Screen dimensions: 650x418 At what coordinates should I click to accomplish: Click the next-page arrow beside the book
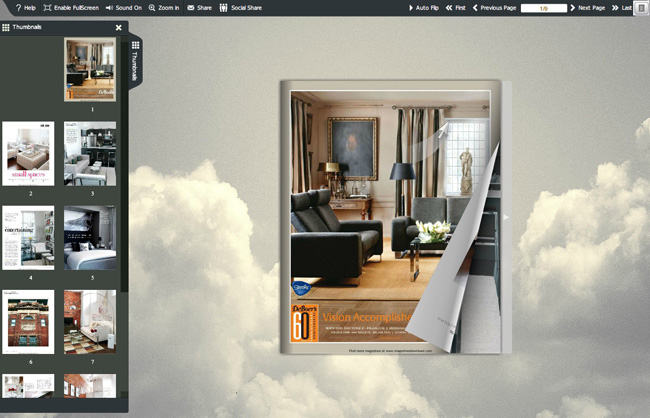506,217
